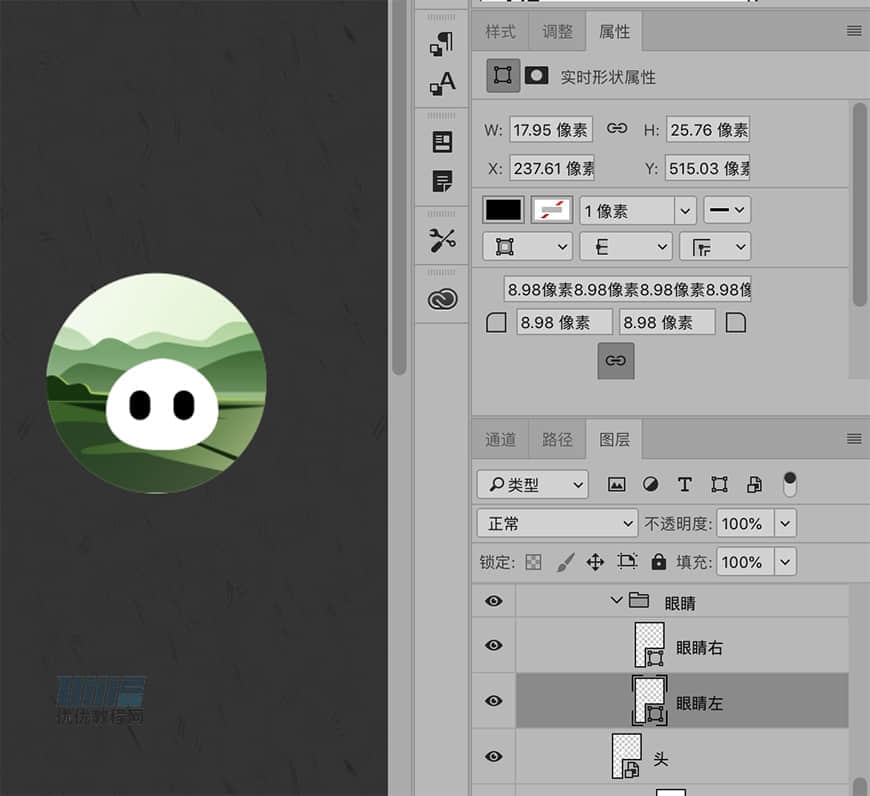The width and height of the screenshot is (870, 796).
Task: Filter layers by type (T) layers
Action: pyautogui.click(x=684, y=485)
